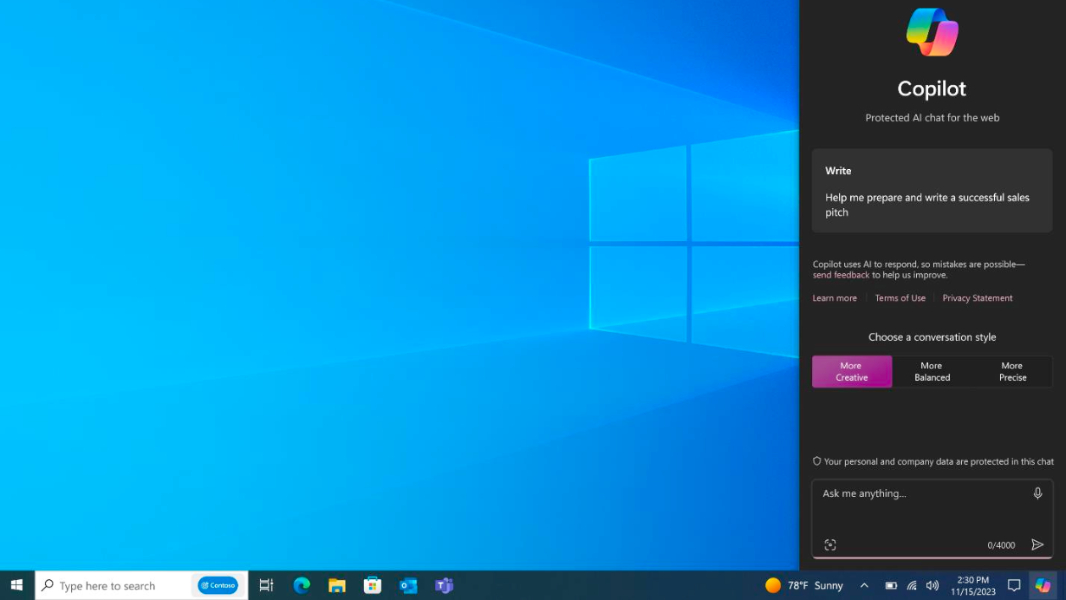Enable the More Precise conversation style
Image resolution: width=1066 pixels, height=600 pixels.
[x=1012, y=371]
